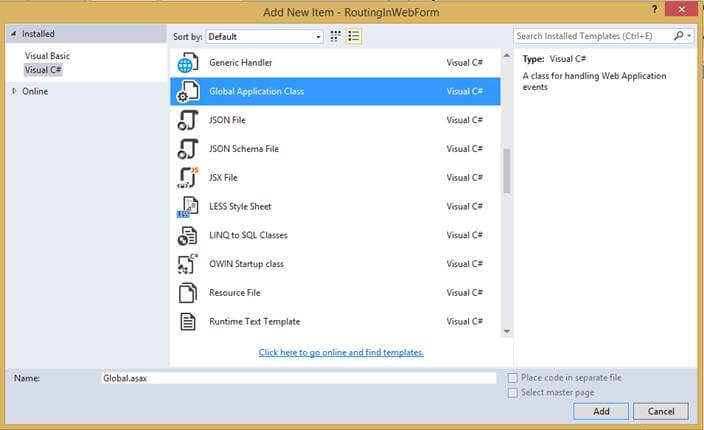Viewport: 704px width, 430px height.
Task: Click the scroll down arrow in template list
Action: coord(507,331)
